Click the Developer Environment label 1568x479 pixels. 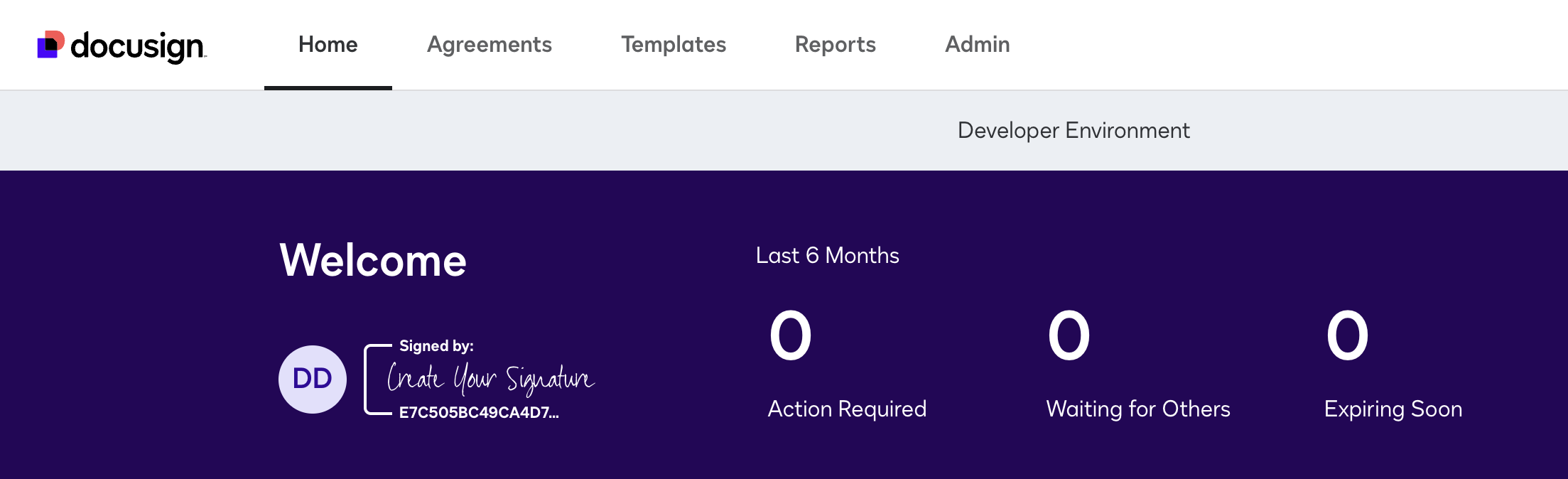click(1073, 130)
